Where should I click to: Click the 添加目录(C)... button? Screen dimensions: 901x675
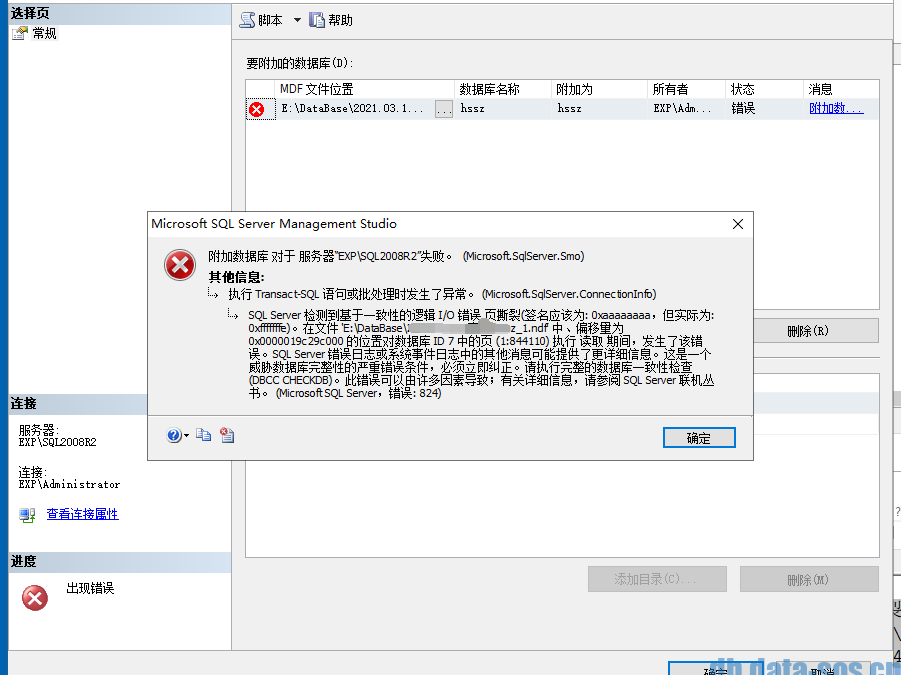657,579
